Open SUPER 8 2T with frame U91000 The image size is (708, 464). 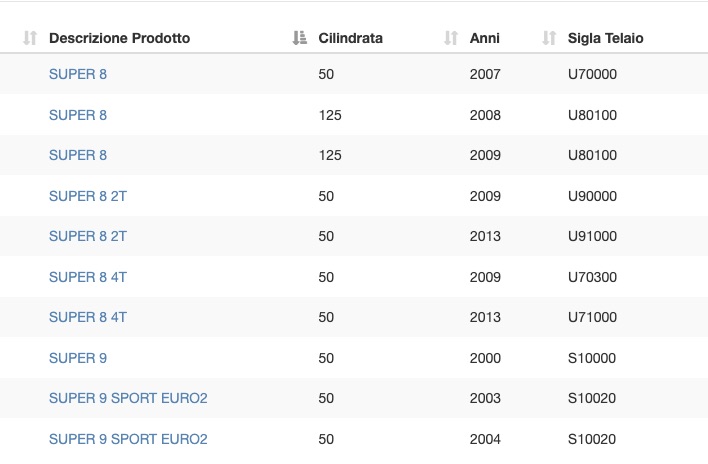88,236
